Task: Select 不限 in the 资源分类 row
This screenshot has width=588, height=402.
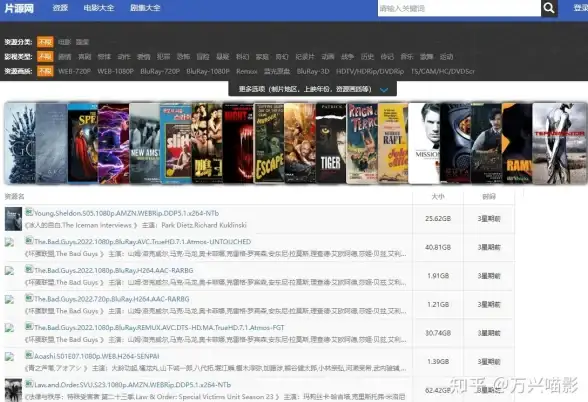Action: (x=45, y=42)
